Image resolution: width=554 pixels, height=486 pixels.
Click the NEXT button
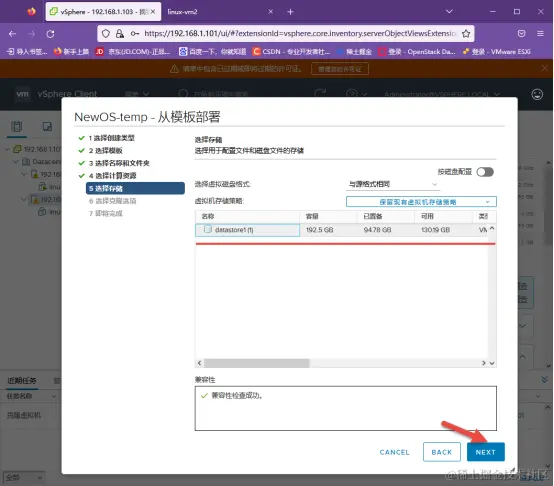coord(485,452)
